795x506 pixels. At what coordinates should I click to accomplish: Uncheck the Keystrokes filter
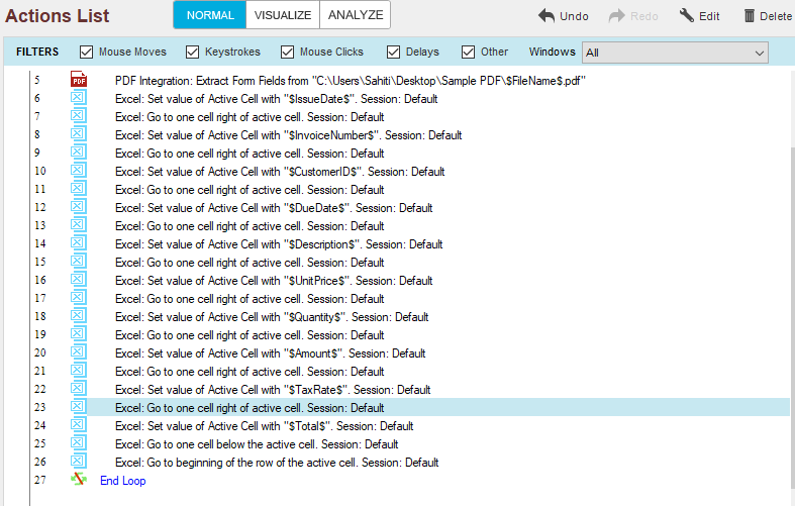coord(193,52)
